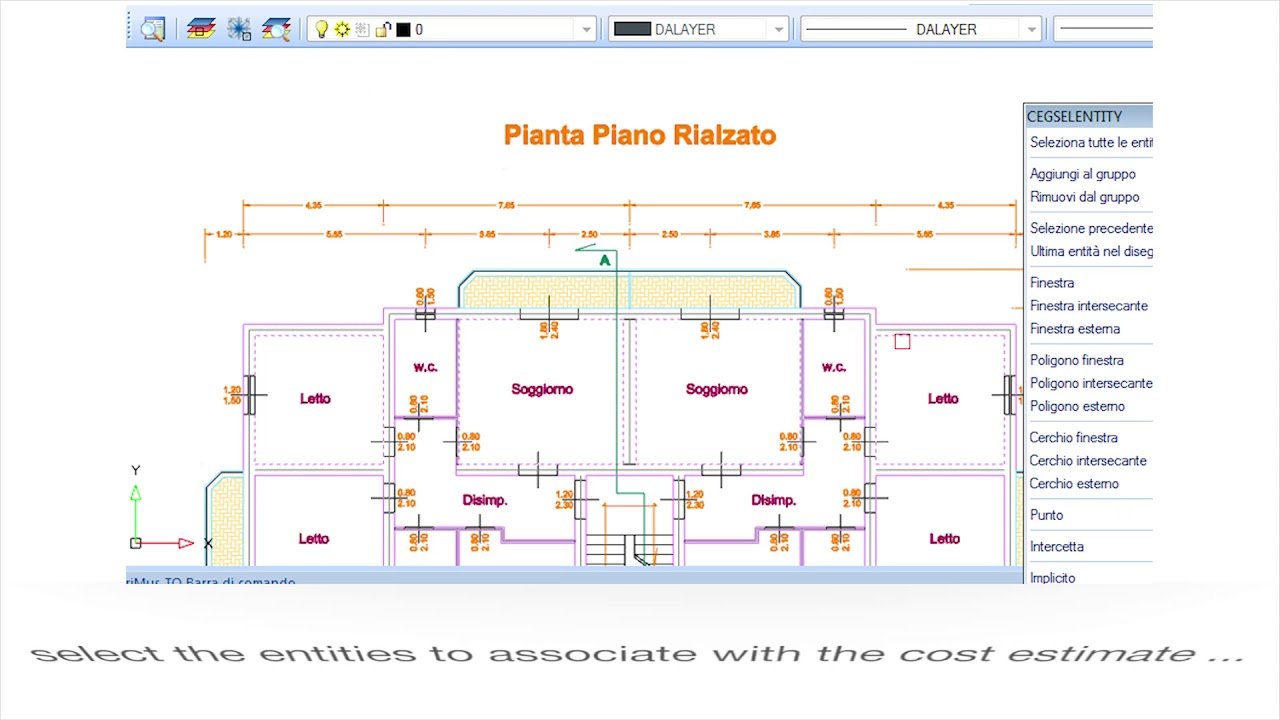Select Cerchio intersecante option
Image resolution: width=1280 pixels, height=720 pixels.
[x=1088, y=461]
